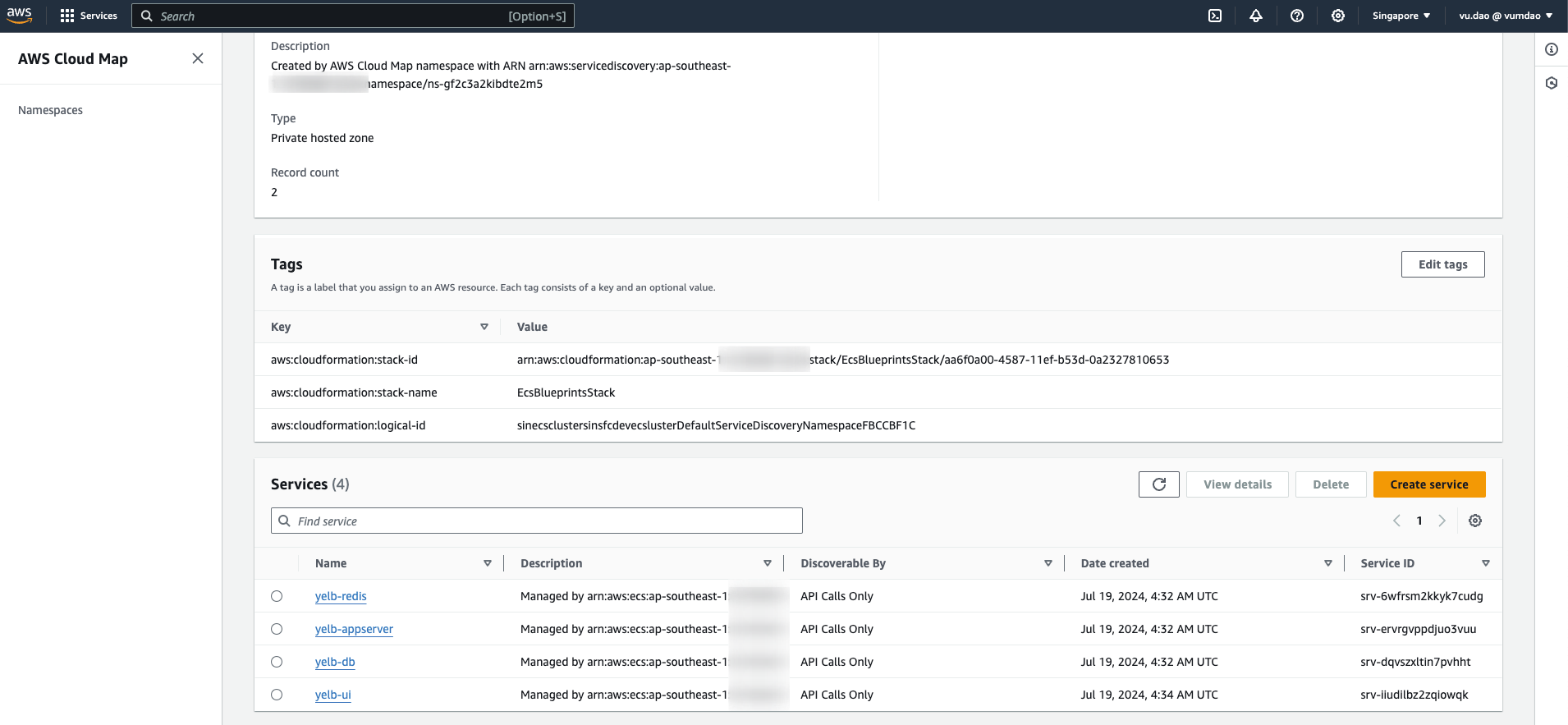Screen dimensions: 1568x725
Task: Go to next page of services
Action: [x=1442, y=521]
